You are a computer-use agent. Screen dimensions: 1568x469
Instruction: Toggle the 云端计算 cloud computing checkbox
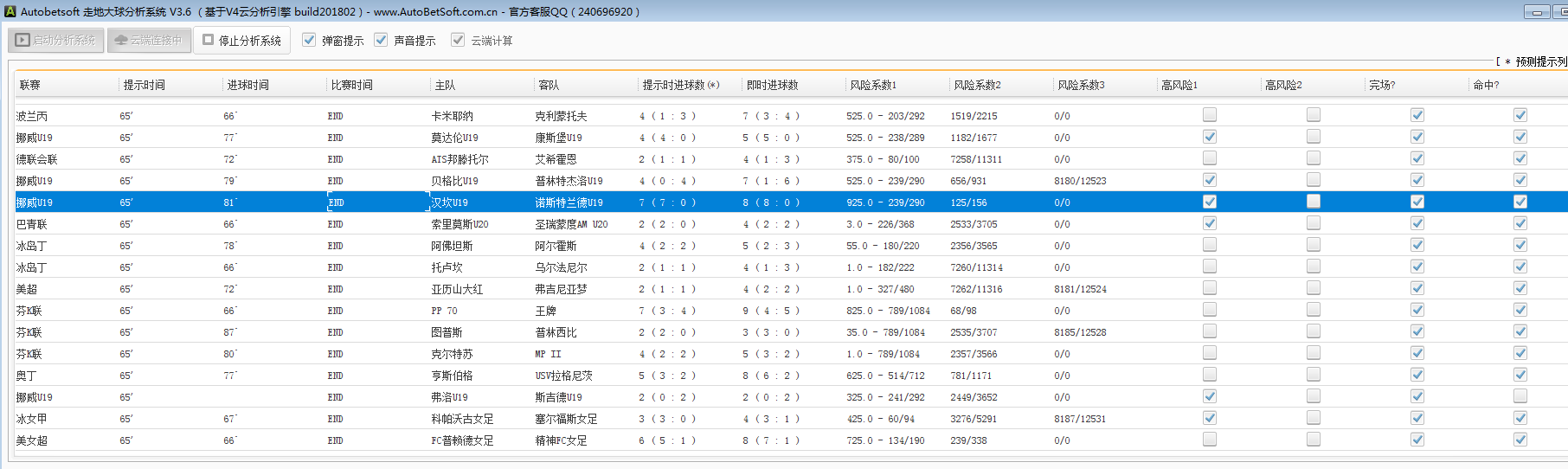tap(459, 40)
